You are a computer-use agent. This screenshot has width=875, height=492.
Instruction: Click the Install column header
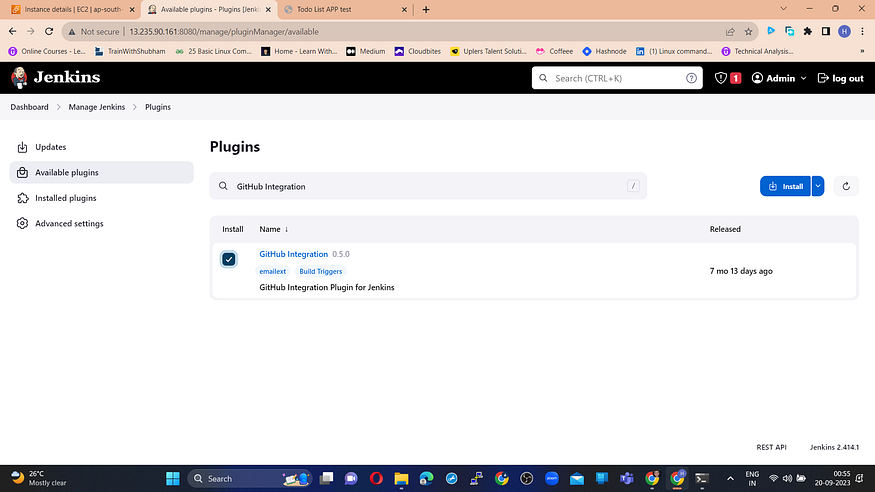pyautogui.click(x=233, y=229)
